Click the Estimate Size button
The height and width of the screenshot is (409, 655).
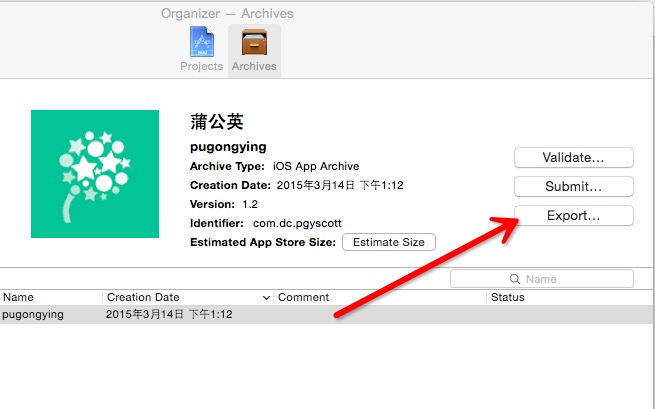(388, 242)
